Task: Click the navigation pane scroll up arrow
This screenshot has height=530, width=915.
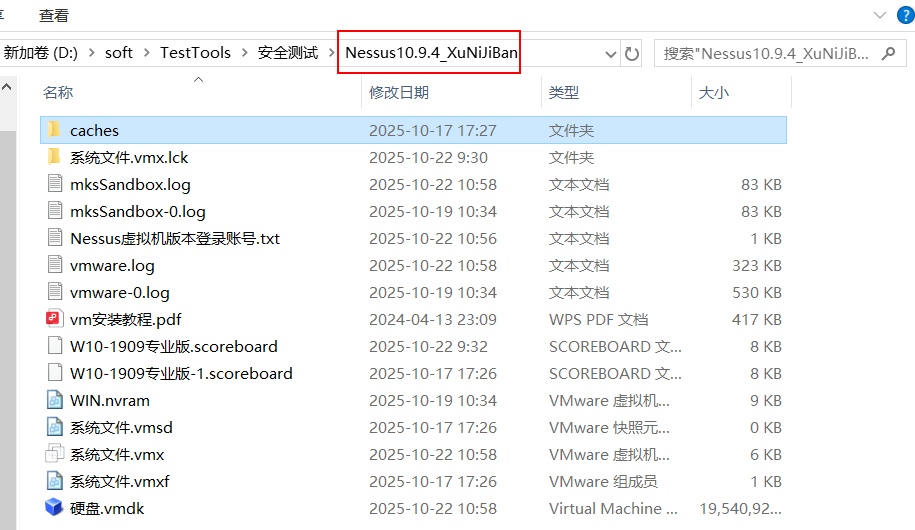Action: 7,87
